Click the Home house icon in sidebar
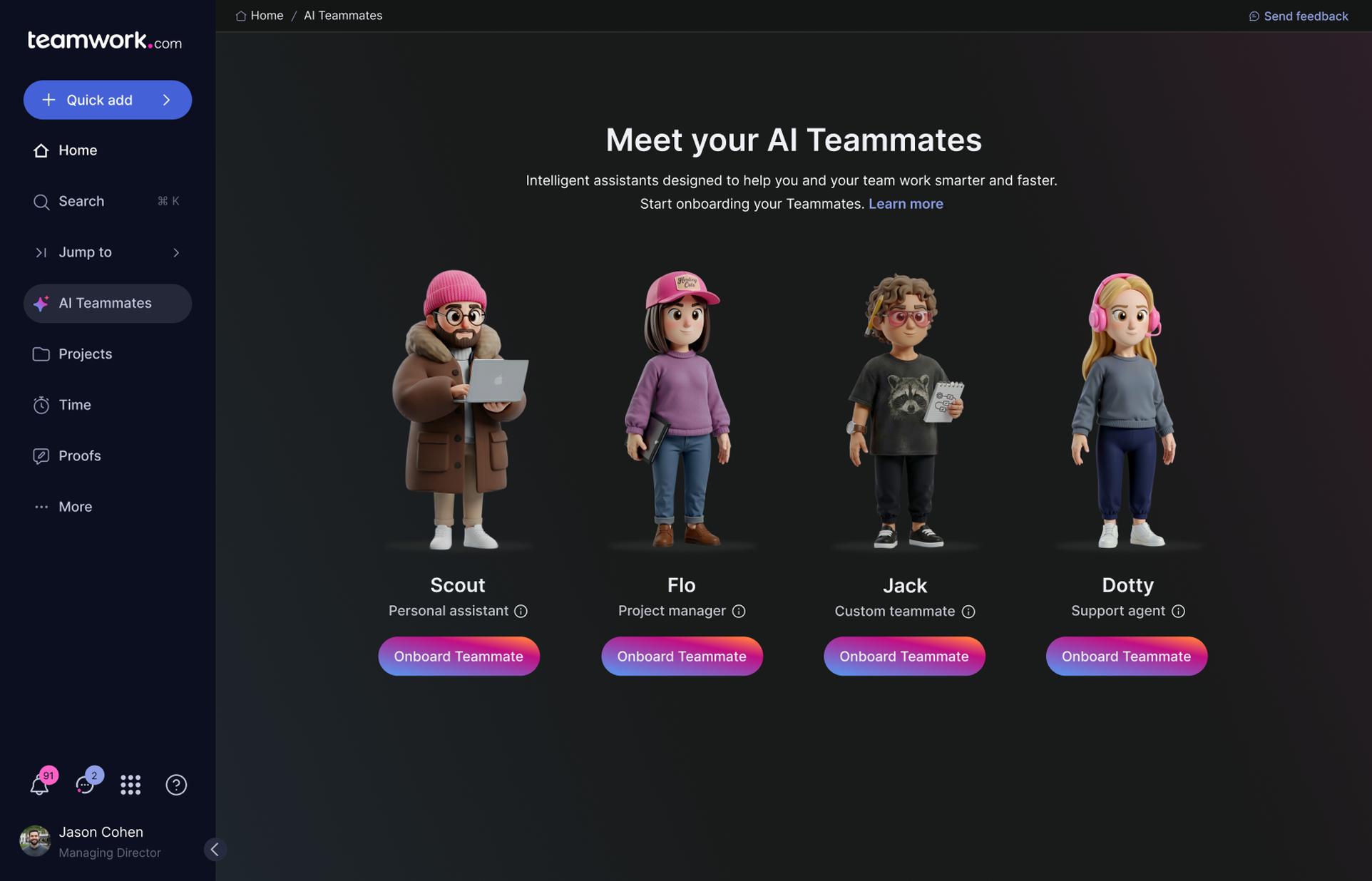This screenshot has height=881, width=1372. 41,150
